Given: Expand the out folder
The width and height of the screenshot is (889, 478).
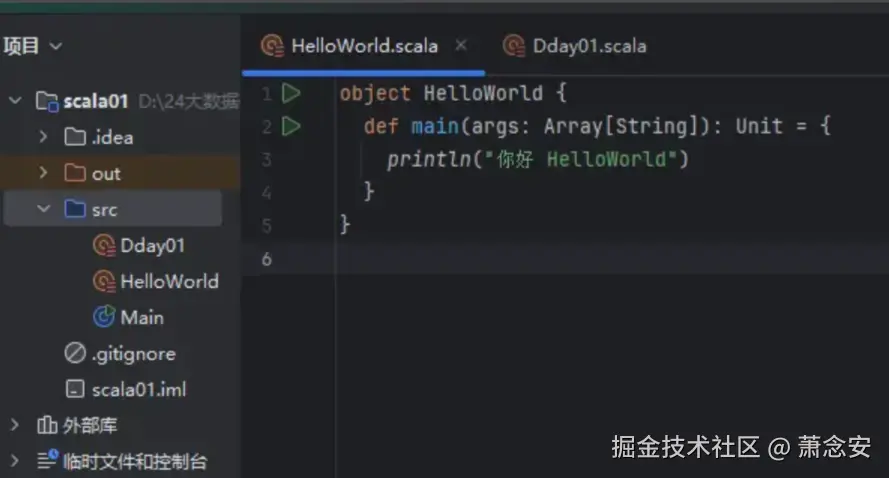Looking at the screenshot, I should tap(43, 173).
